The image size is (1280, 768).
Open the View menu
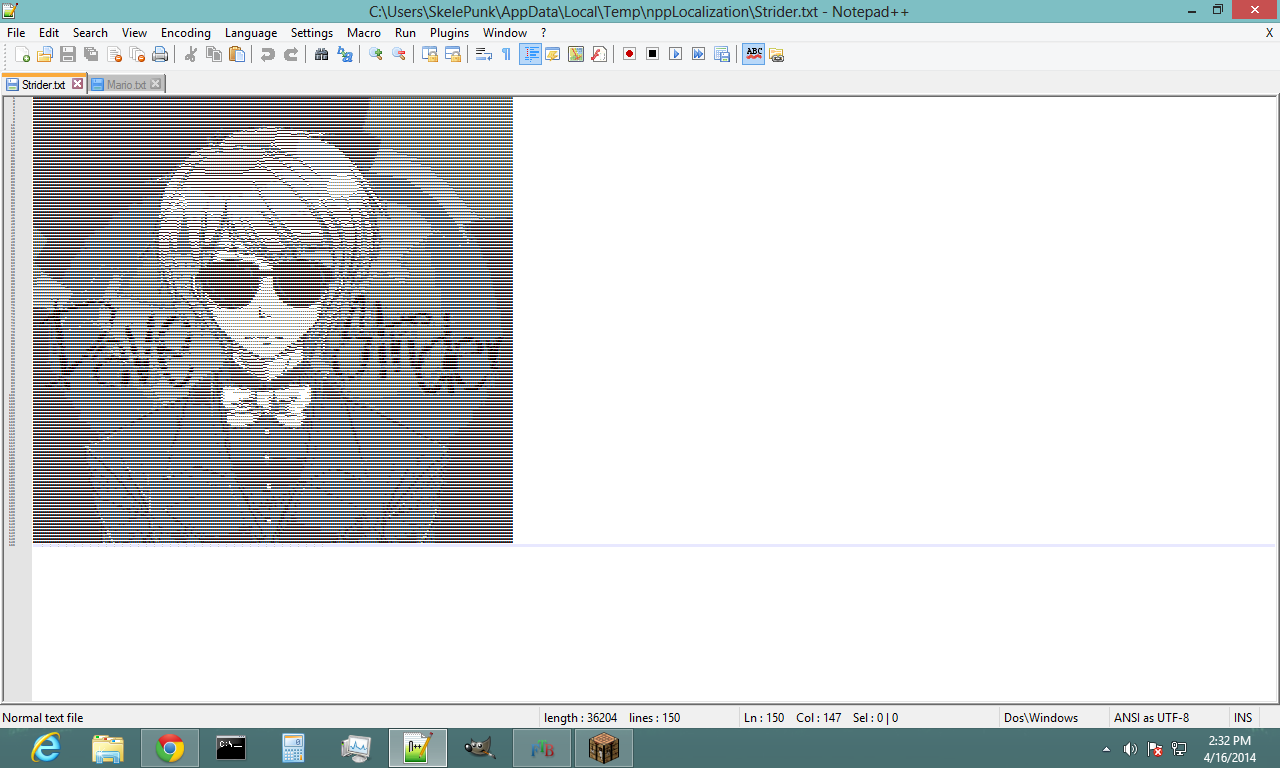[134, 33]
